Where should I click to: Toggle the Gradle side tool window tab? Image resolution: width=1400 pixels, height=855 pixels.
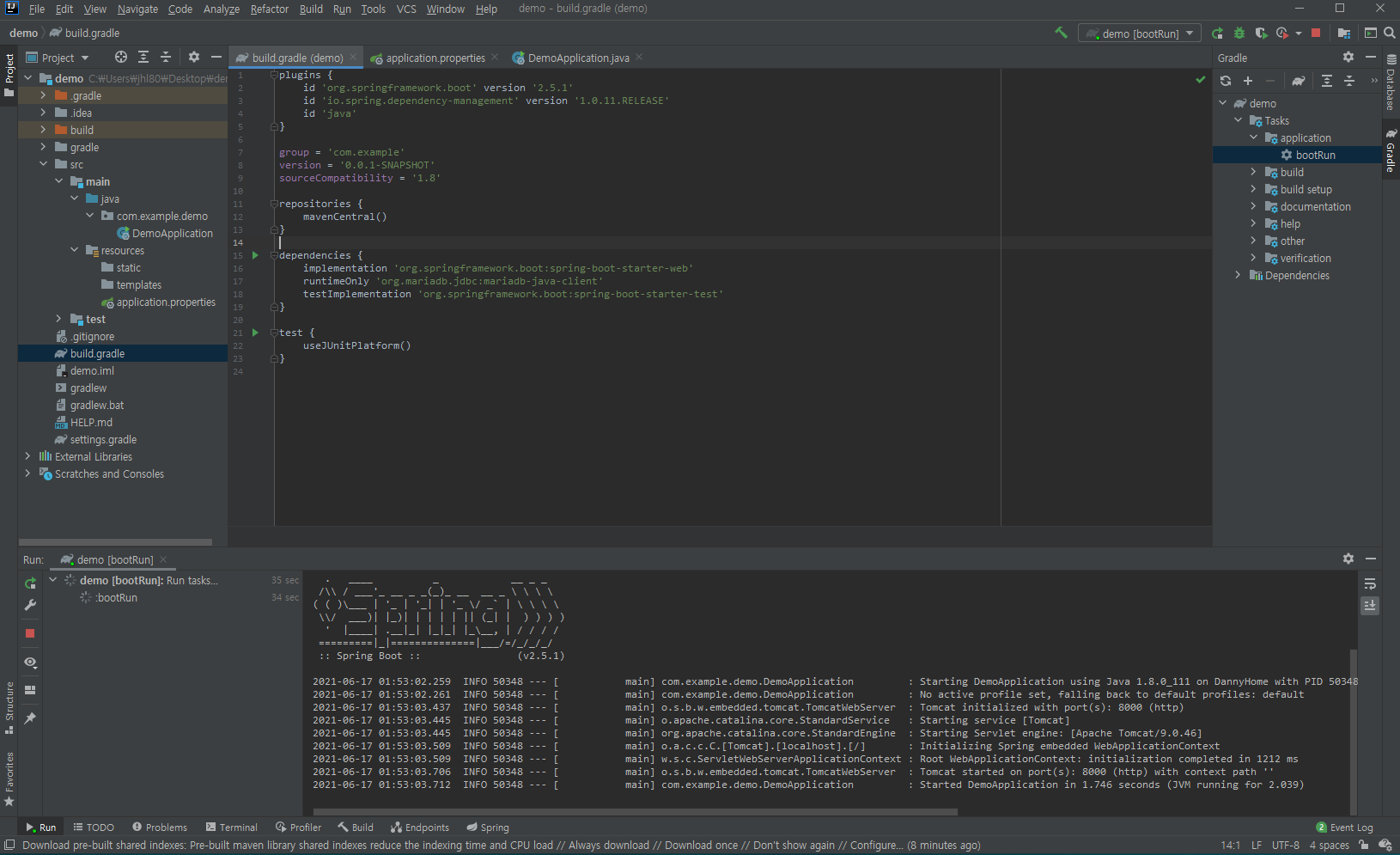coord(1391,151)
